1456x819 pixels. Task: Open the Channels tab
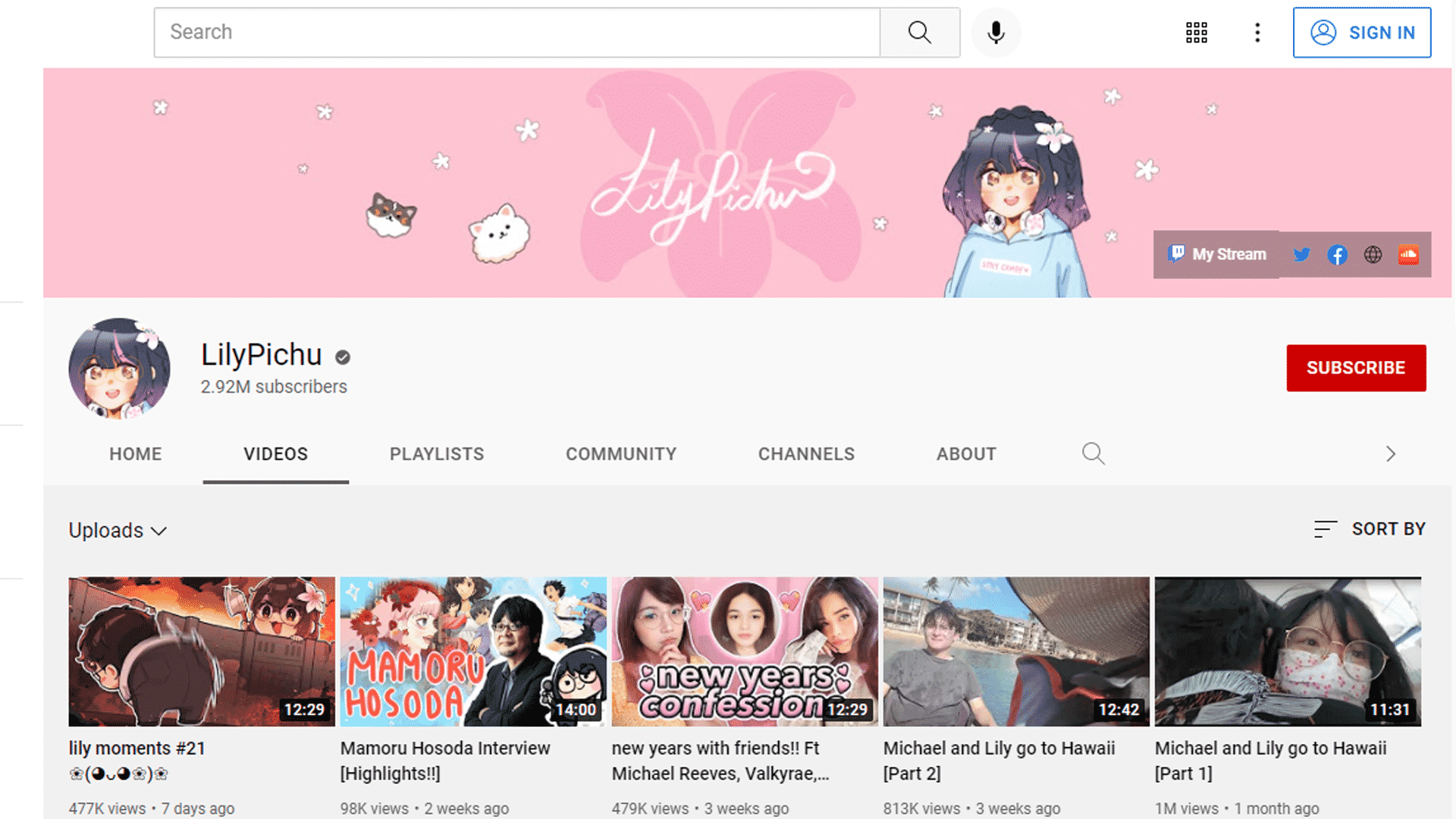click(806, 453)
